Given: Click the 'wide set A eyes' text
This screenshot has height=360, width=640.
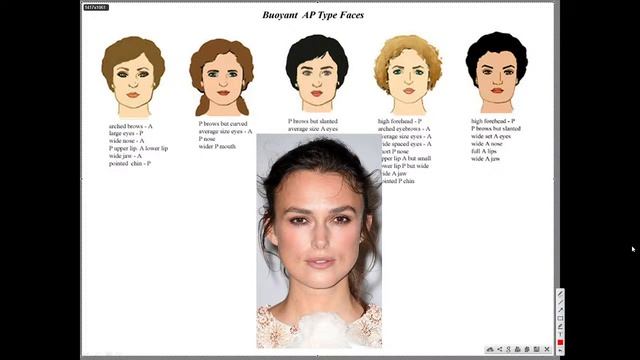Looking at the screenshot, I should (491, 136).
